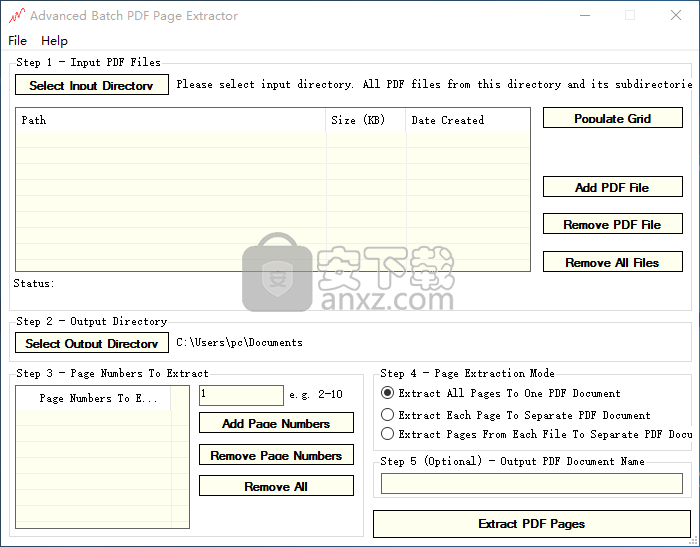
Task: Click the Remove Page Numbers button
Action: (276, 455)
